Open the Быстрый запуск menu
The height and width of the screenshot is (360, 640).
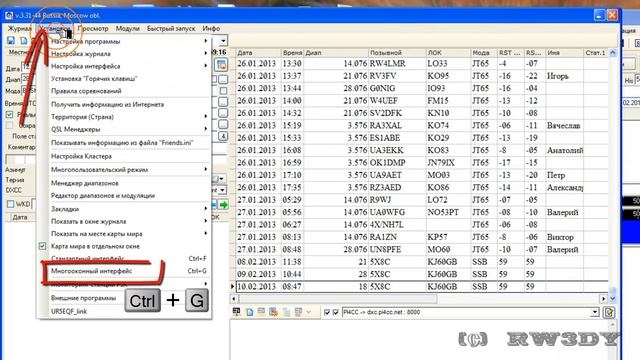(171, 29)
